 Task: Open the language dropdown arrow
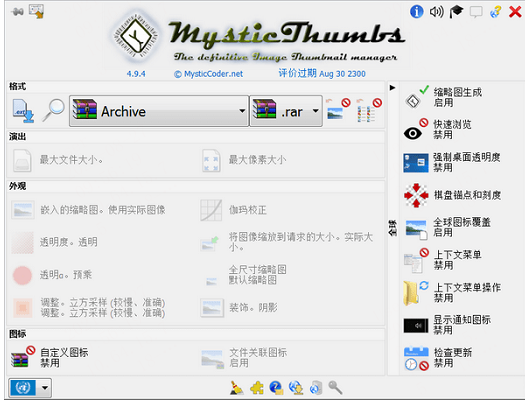(44, 388)
